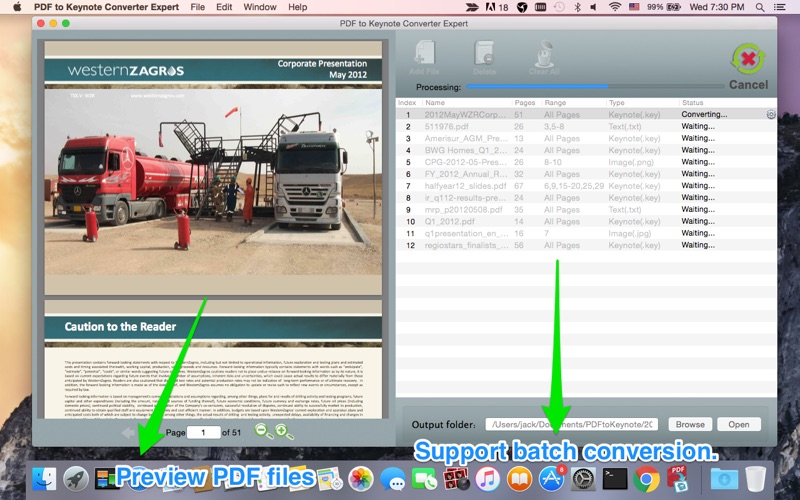Open Google Chrome in the Dock

(x=646, y=479)
